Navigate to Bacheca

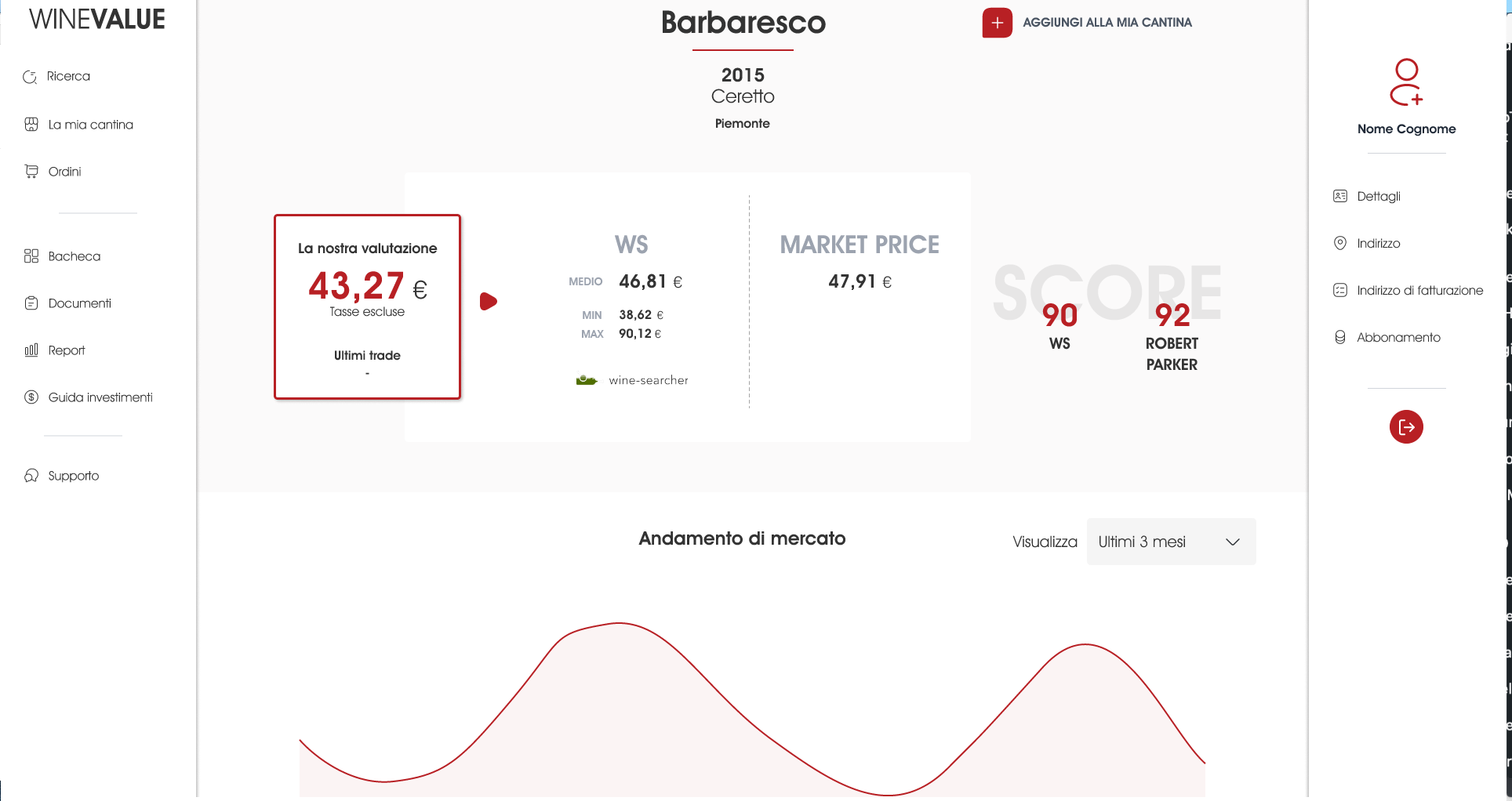tap(75, 256)
